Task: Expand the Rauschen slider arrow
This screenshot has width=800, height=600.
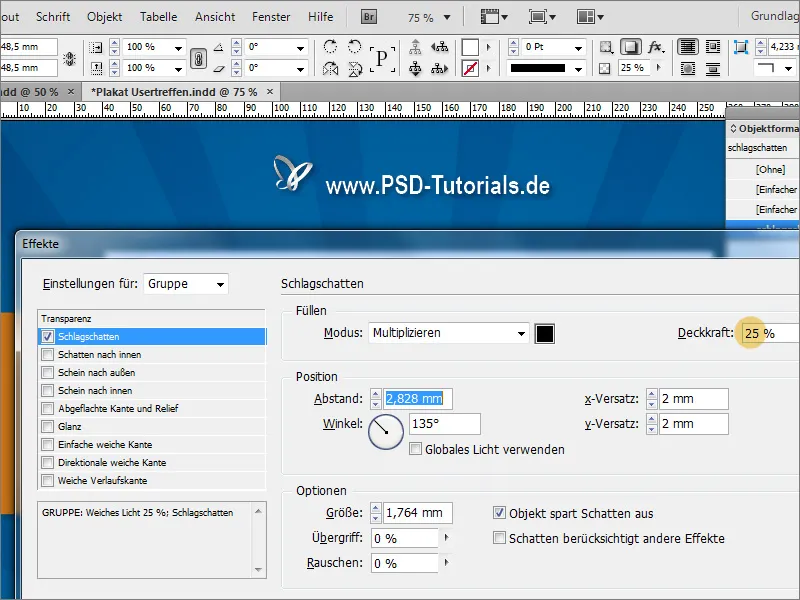Action: pyautogui.click(x=447, y=562)
